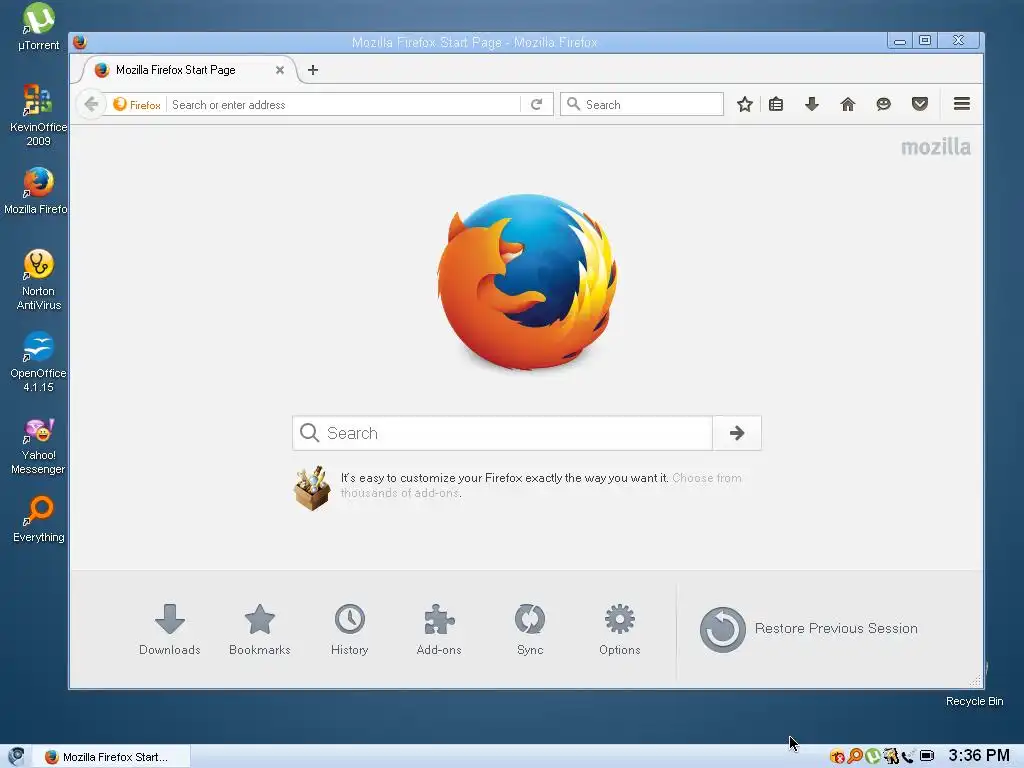Viewport: 1024px width, 768px height.
Task: Select the KevinOffice 2009 desktop icon
Action: point(39,116)
